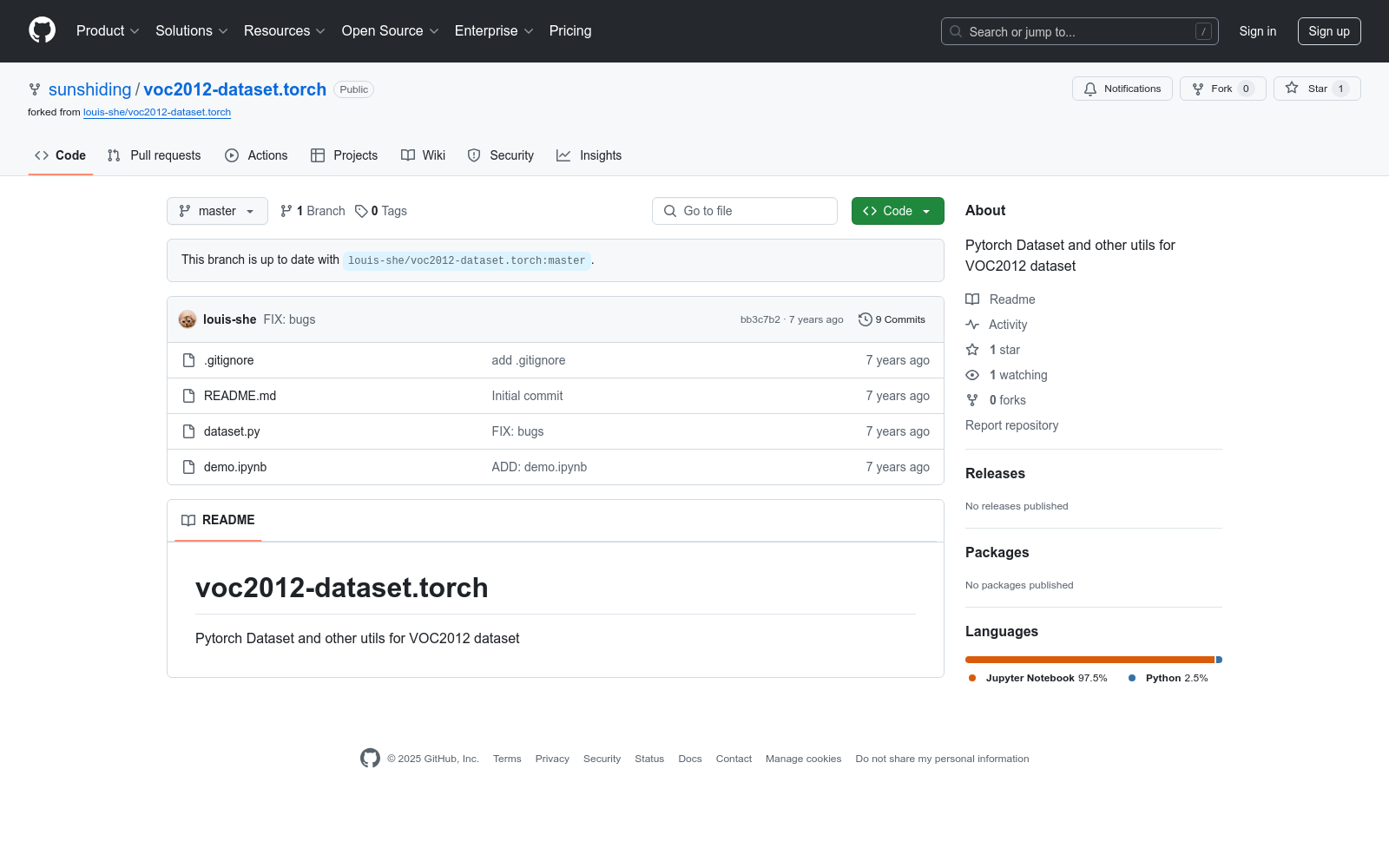Click the 'add .gitignore' commit message
The image size is (1389, 868).
click(x=529, y=360)
